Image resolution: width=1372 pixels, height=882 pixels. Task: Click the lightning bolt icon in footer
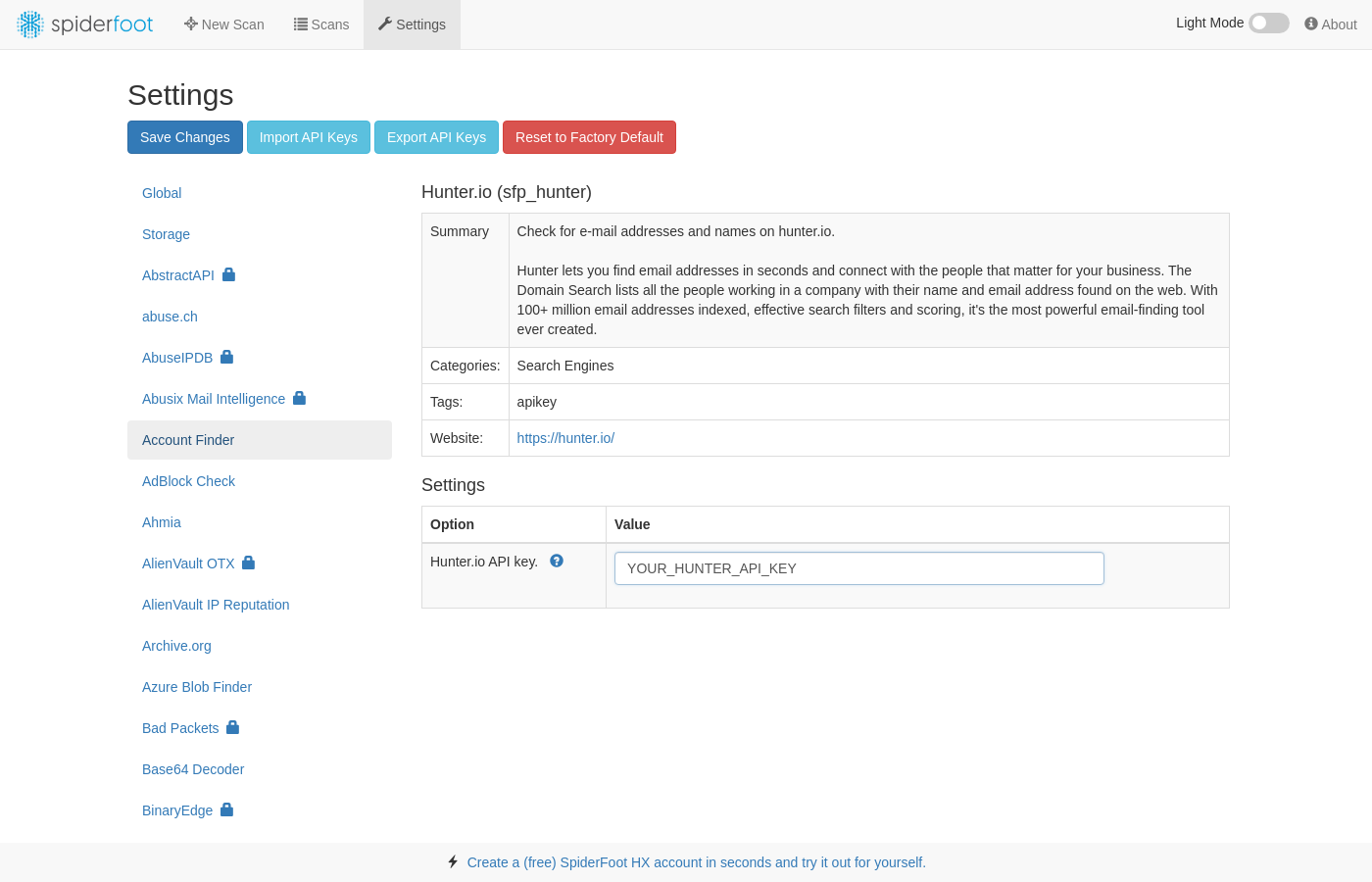[x=453, y=861]
